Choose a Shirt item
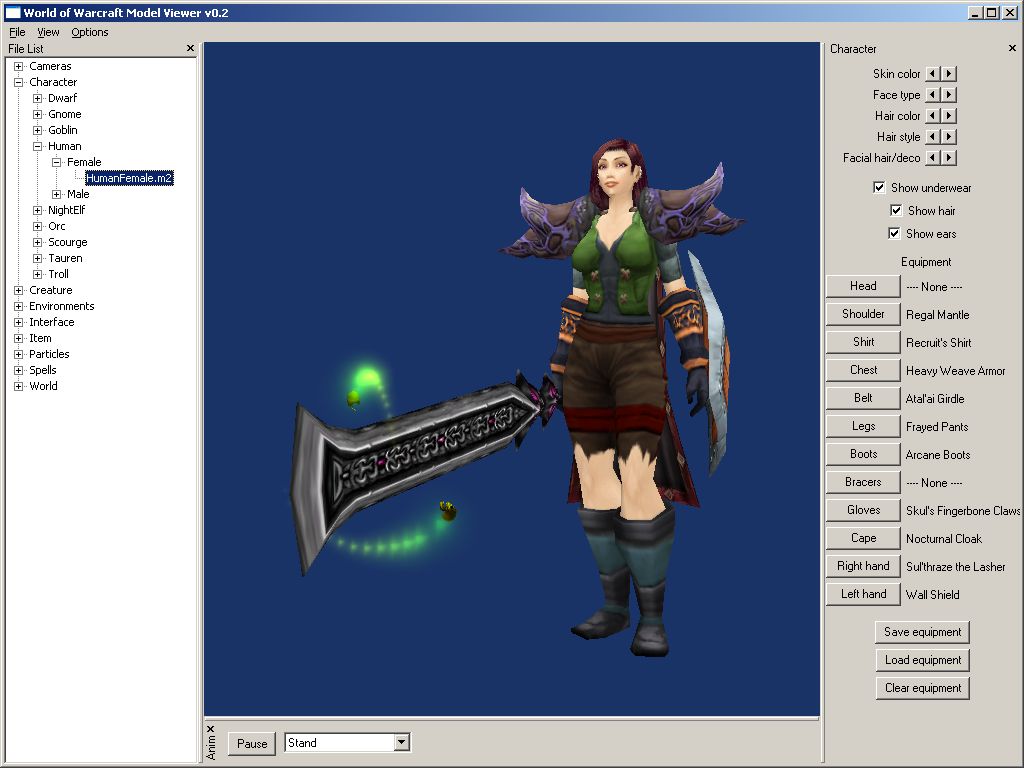1024x768 pixels. tap(863, 342)
